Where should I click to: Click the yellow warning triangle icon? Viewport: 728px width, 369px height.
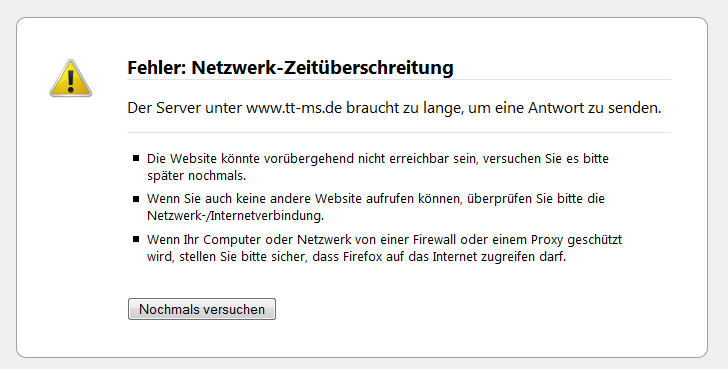pos(71,78)
